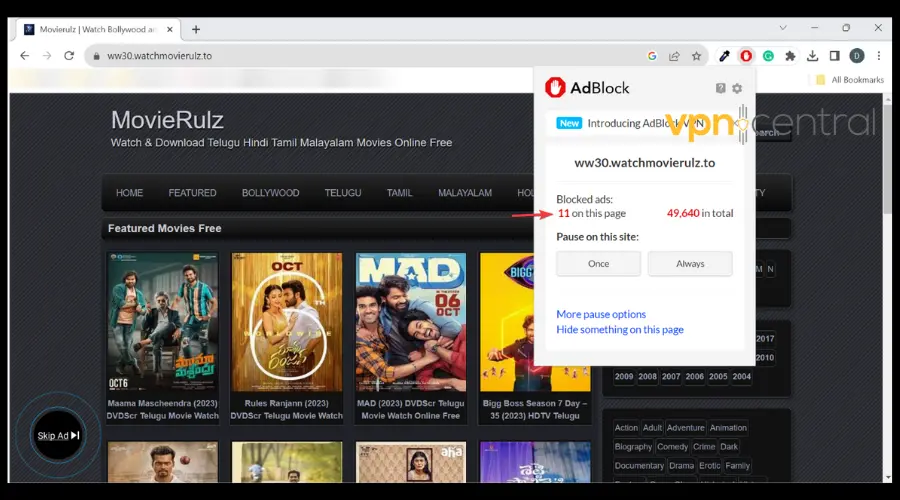
Task: Close the Movierulz browser tab
Action: 169,29
